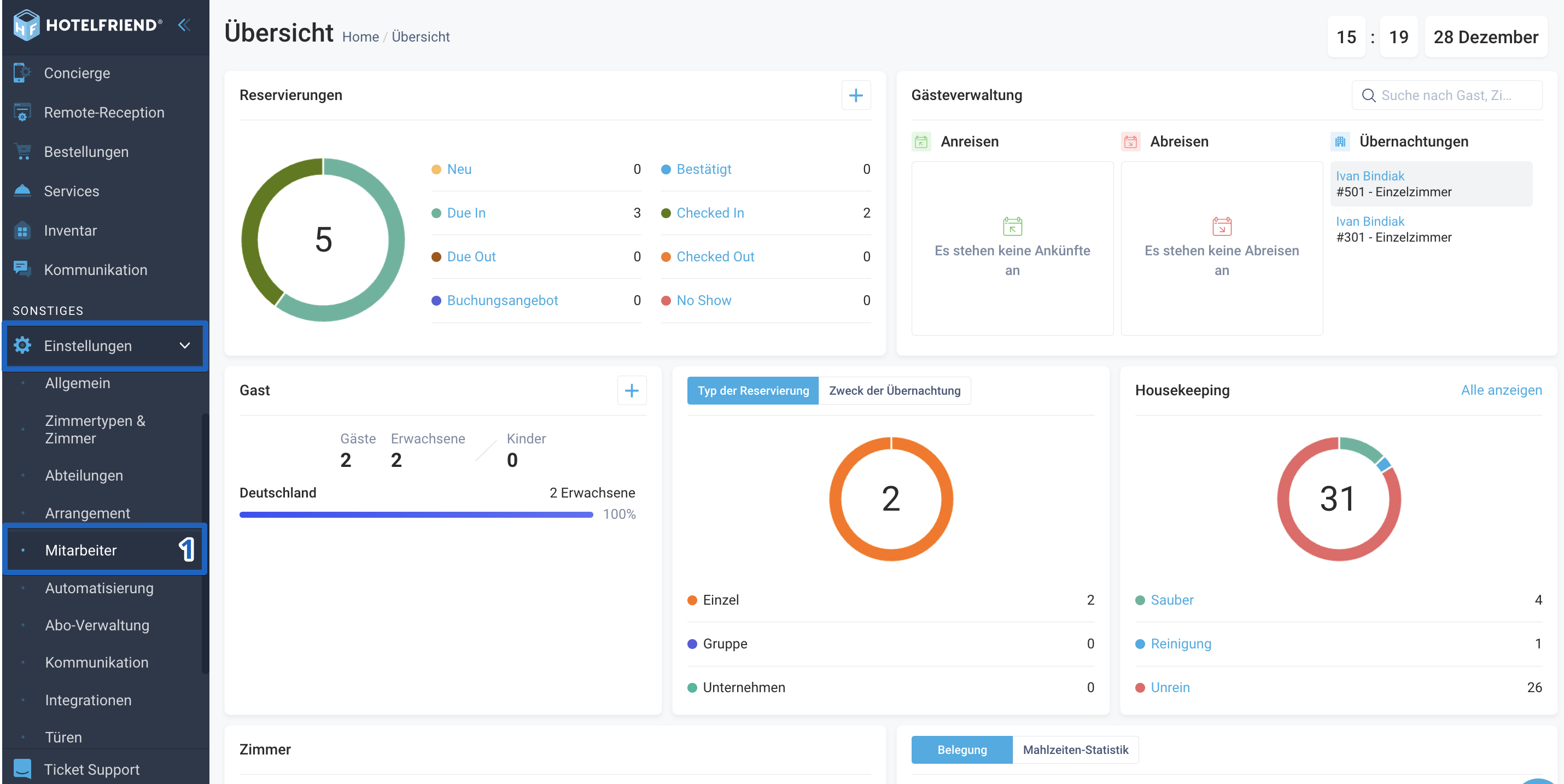Open Ivan Bindiak room #501 entry
This screenshot has height=784, width=1564.
1431,184
